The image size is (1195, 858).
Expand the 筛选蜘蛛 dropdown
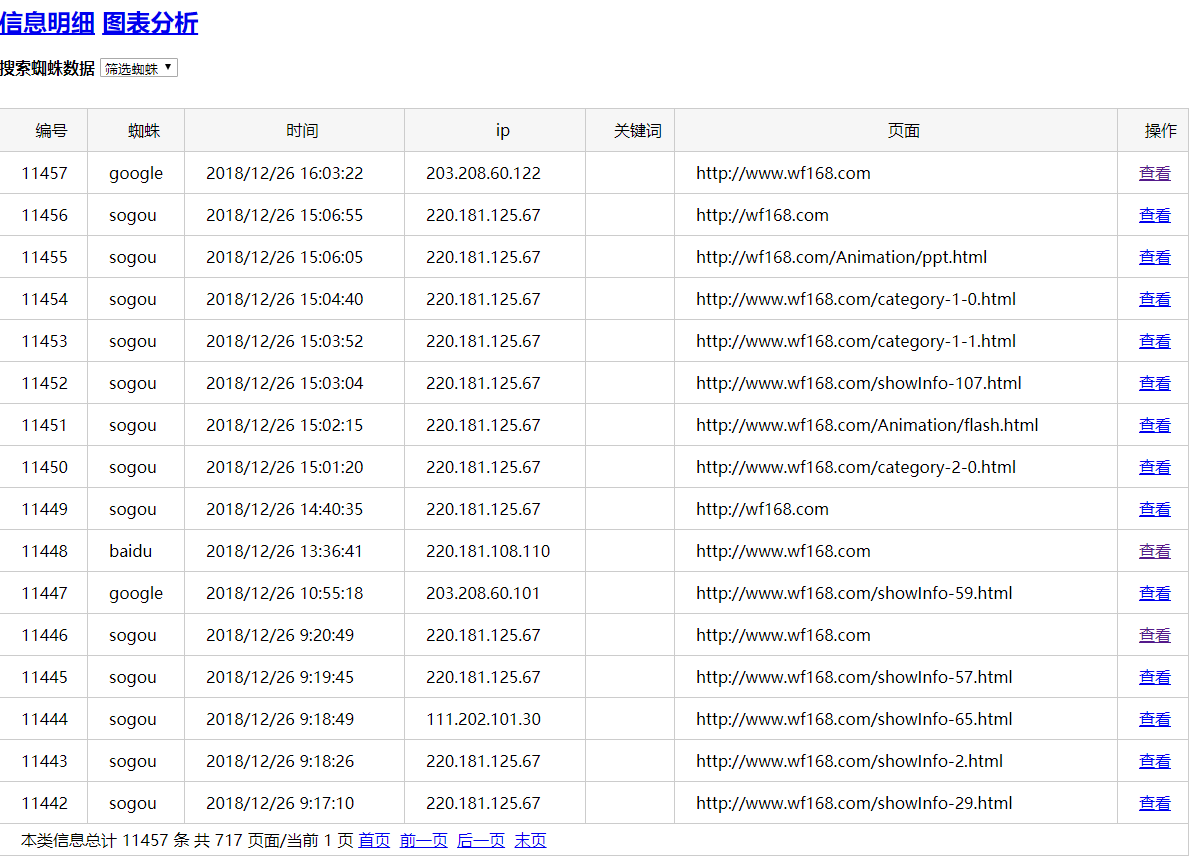pyautogui.click(x=139, y=68)
